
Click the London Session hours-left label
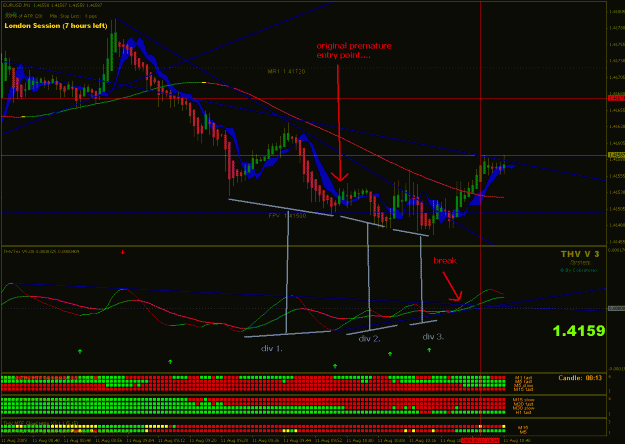(56, 26)
